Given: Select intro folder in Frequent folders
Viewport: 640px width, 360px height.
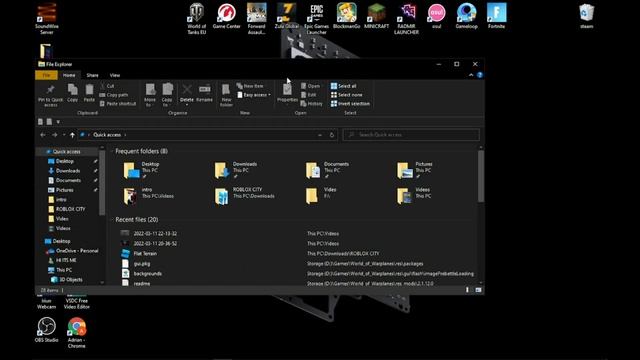Looking at the screenshot, I should 149,196.
